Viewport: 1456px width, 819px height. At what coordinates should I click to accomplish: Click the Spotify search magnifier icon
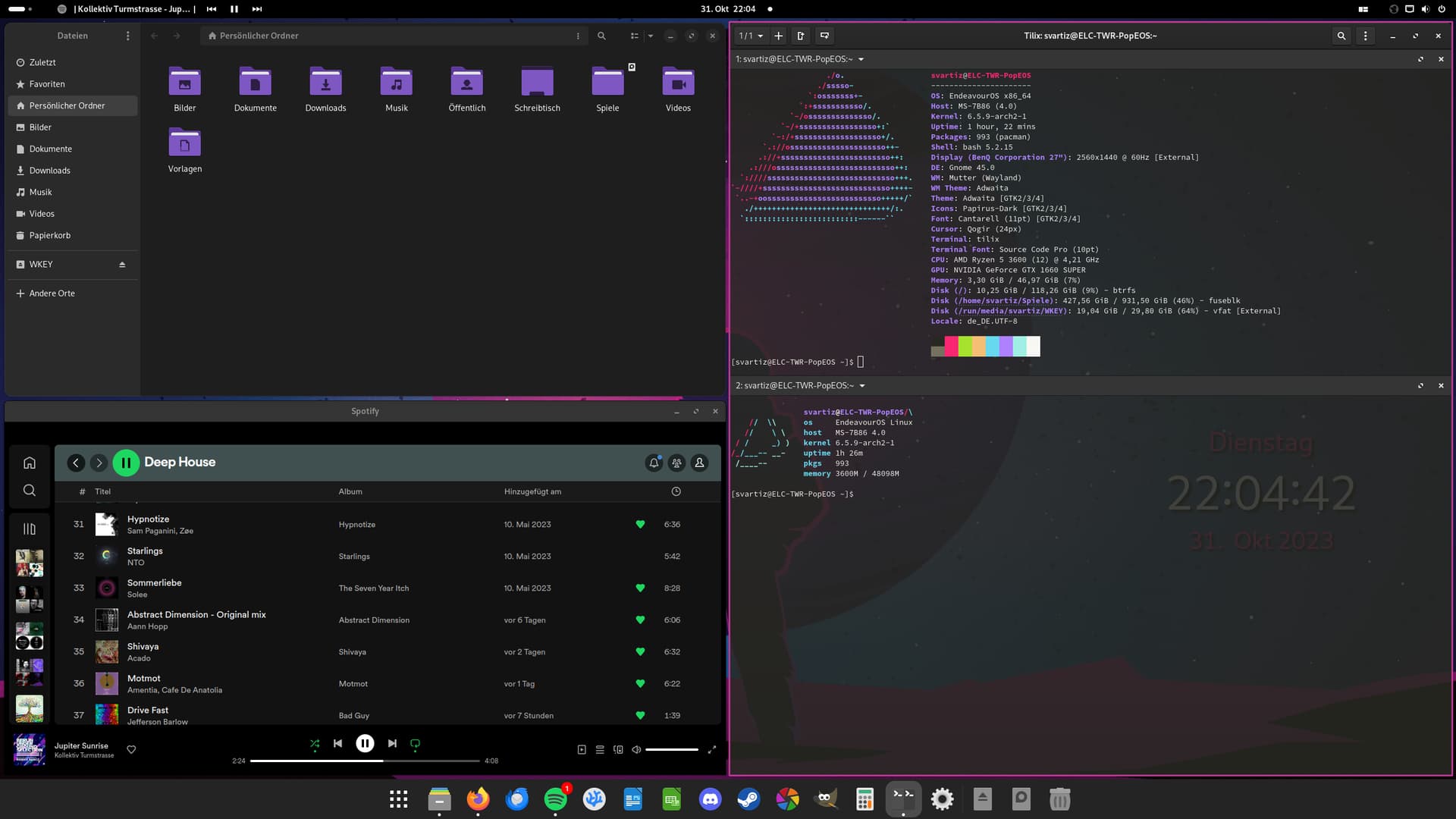tap(30, 491)
